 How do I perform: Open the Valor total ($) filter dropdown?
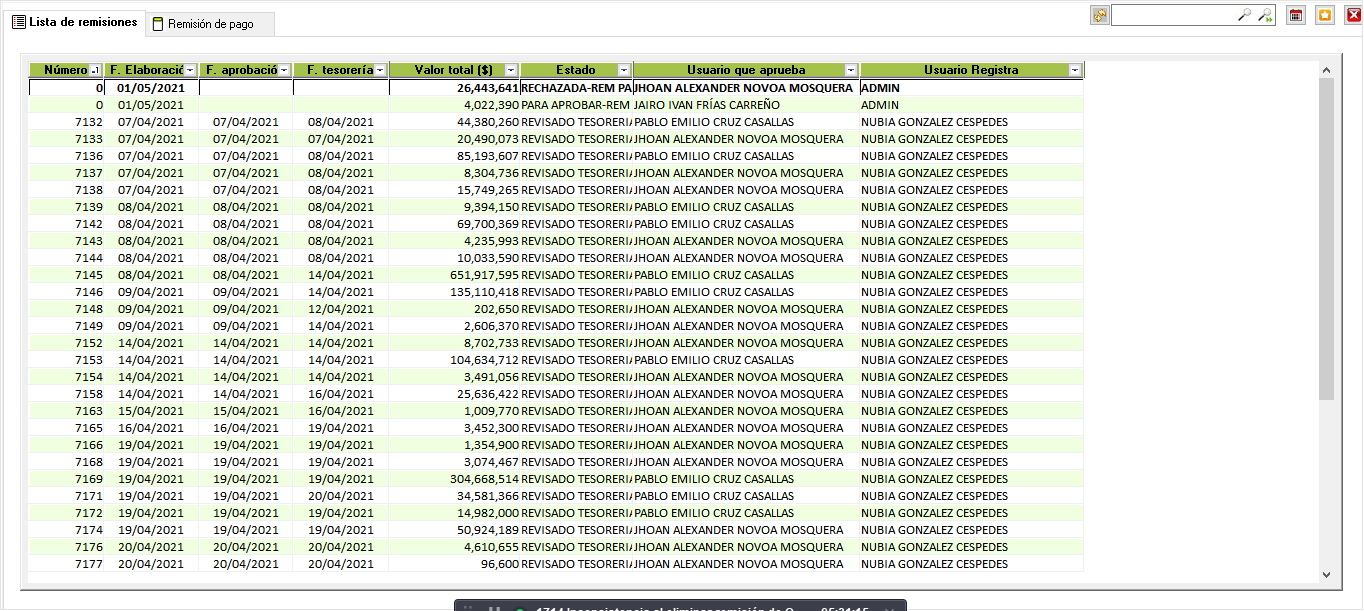click(x=511, y=70)
